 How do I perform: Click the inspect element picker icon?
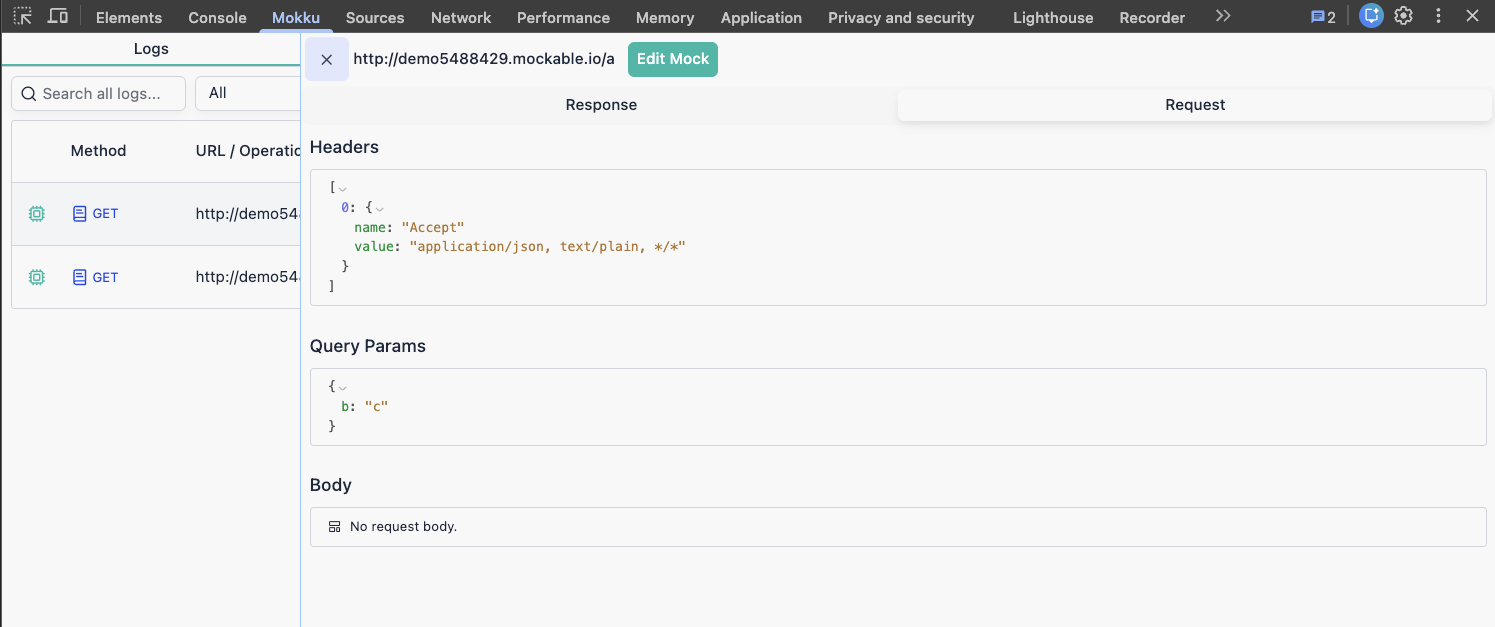23,16
